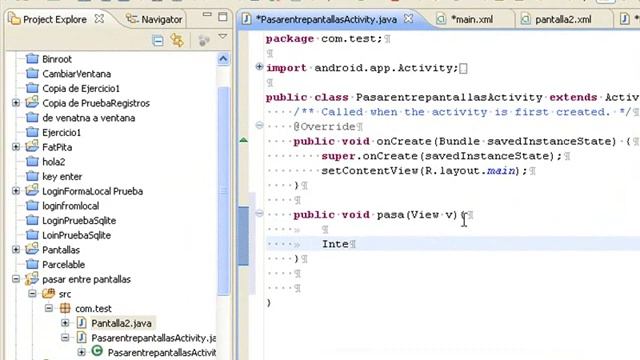Select the LoginPruebaSqlite project
The width and height of the screenshot is (640, 360).
pyautogui.click(x=79, y=220)
